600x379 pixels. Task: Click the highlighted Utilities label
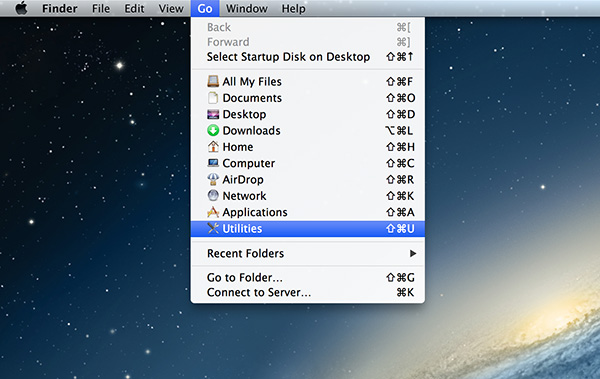click(242, 229)
